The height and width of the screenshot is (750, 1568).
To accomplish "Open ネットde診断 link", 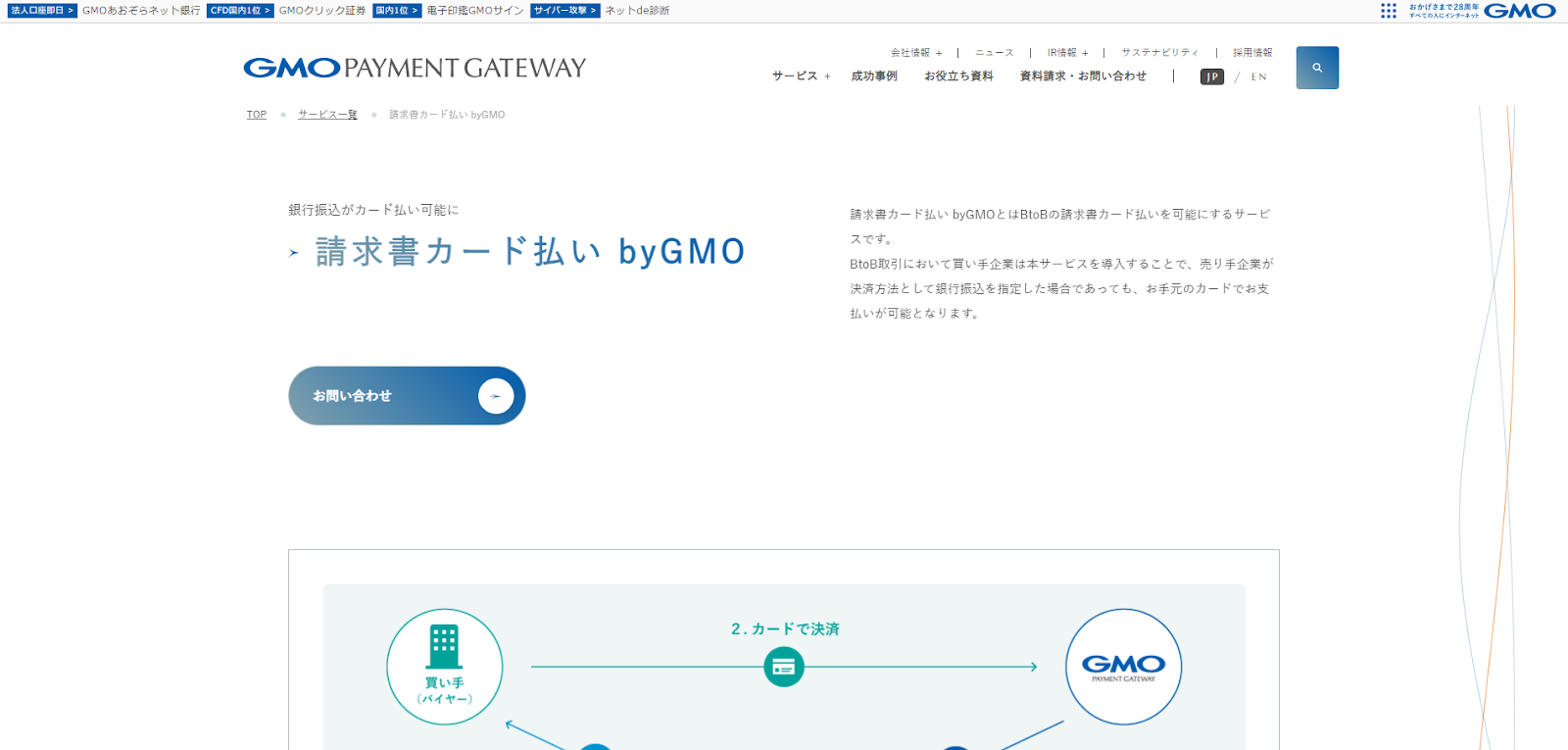I will (x=637, y=11).
